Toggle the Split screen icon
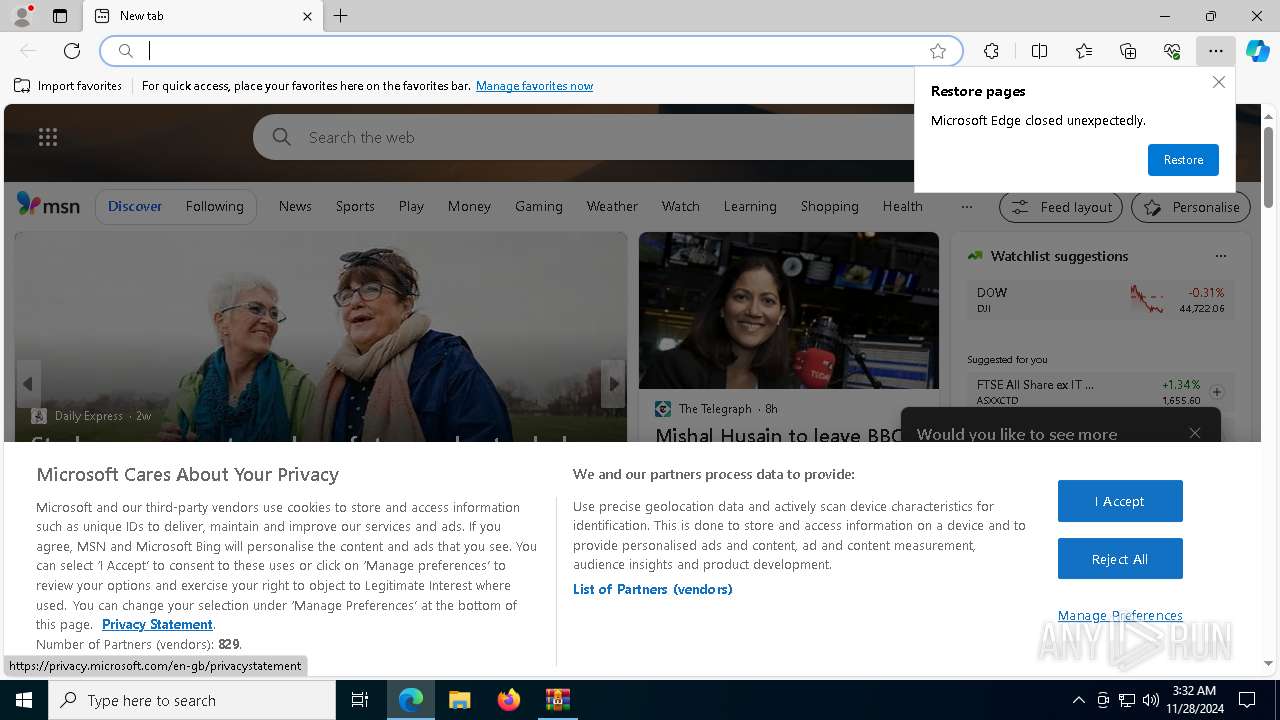Screen dimensions: 1280x720 tap(1039, 51)
